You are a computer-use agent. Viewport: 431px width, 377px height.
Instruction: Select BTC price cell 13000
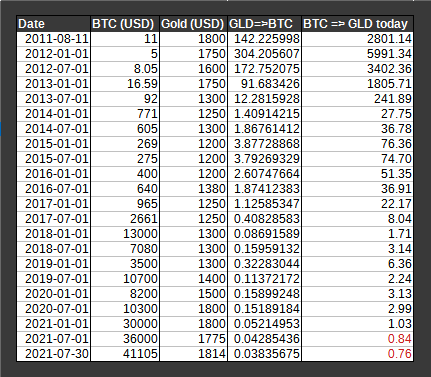(125, 234)
